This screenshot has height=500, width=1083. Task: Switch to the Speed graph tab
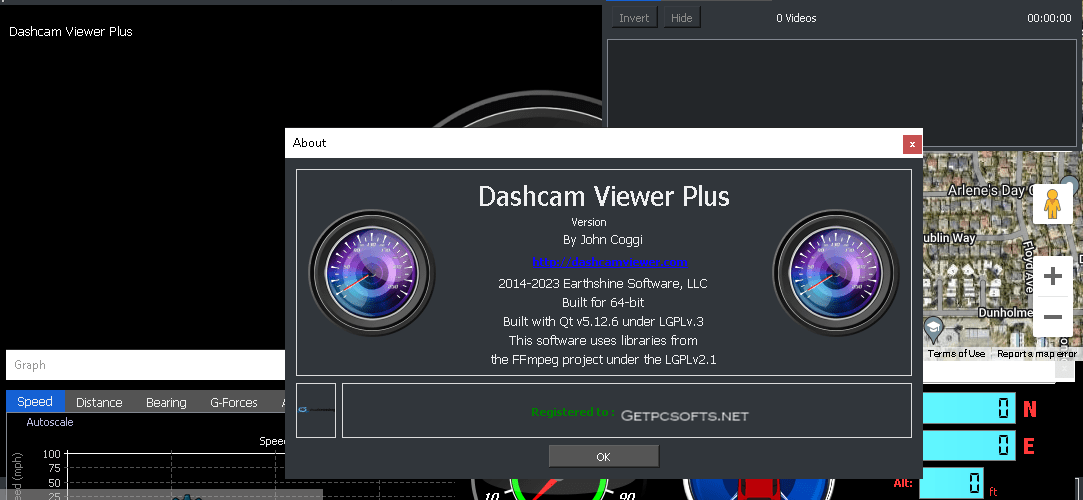[35, 402]
